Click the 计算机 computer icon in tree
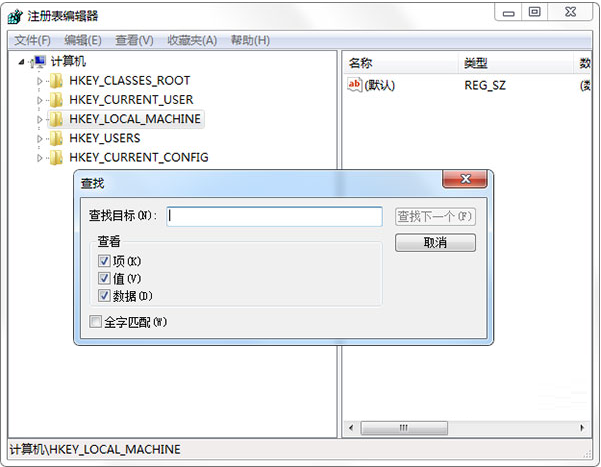 click(x=39, y=62)
